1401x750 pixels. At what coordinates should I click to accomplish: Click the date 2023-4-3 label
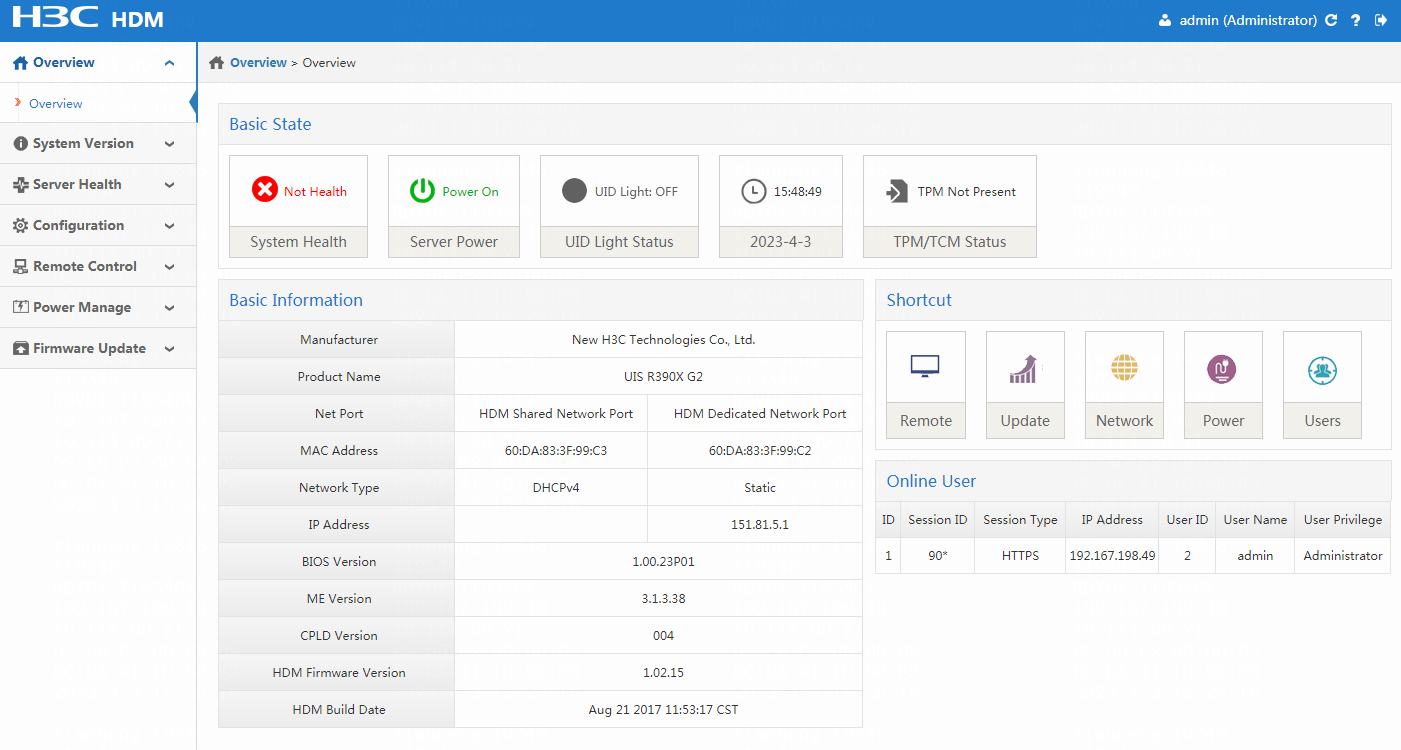point(781,242)
